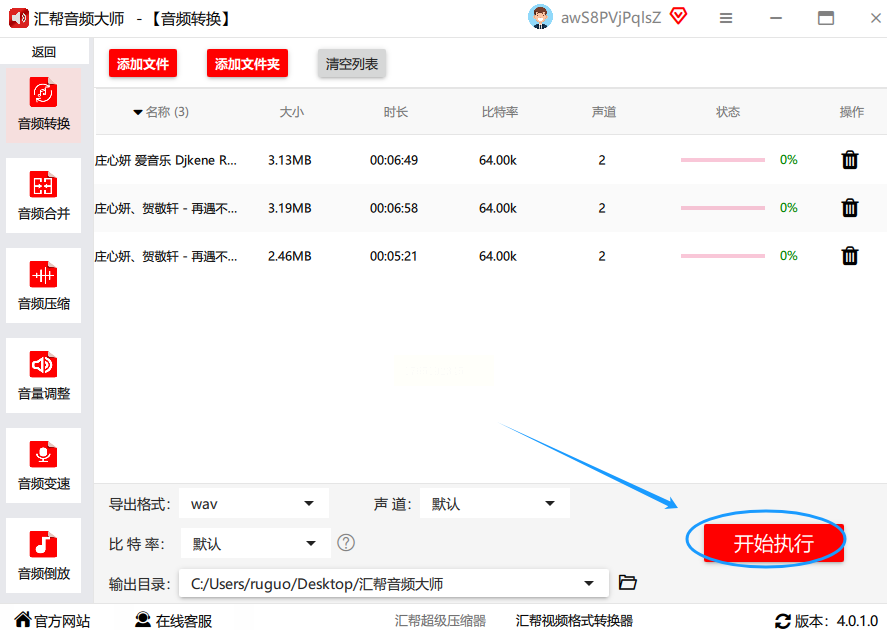Open the 声道 默认 dropdown

(494, 503)
